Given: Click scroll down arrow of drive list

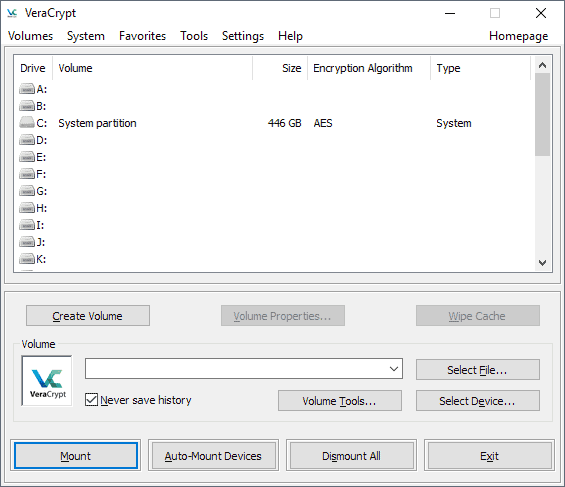Looking at the screenshot, I should tap(542, 263).
